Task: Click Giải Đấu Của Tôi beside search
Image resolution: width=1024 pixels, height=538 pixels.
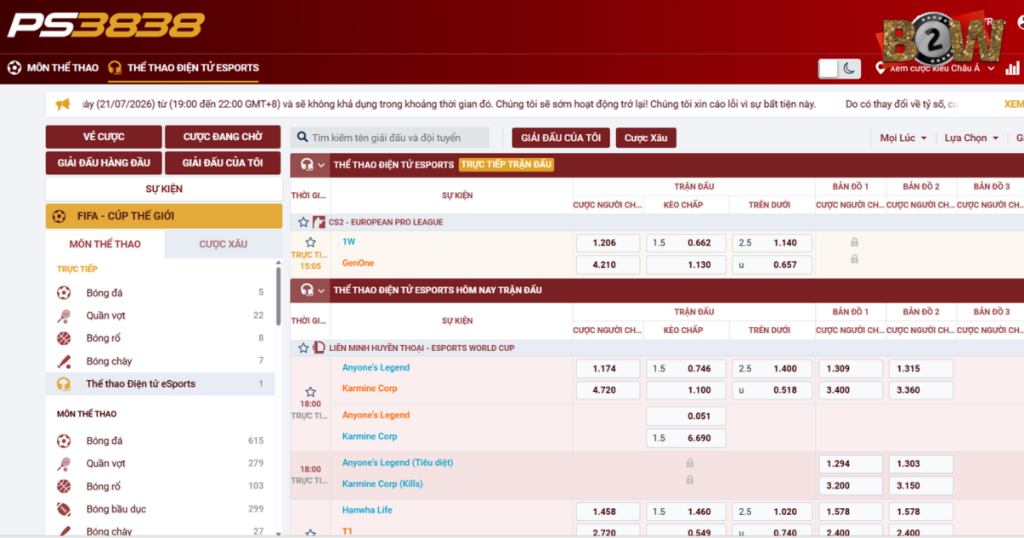Action: coord(561,138)
